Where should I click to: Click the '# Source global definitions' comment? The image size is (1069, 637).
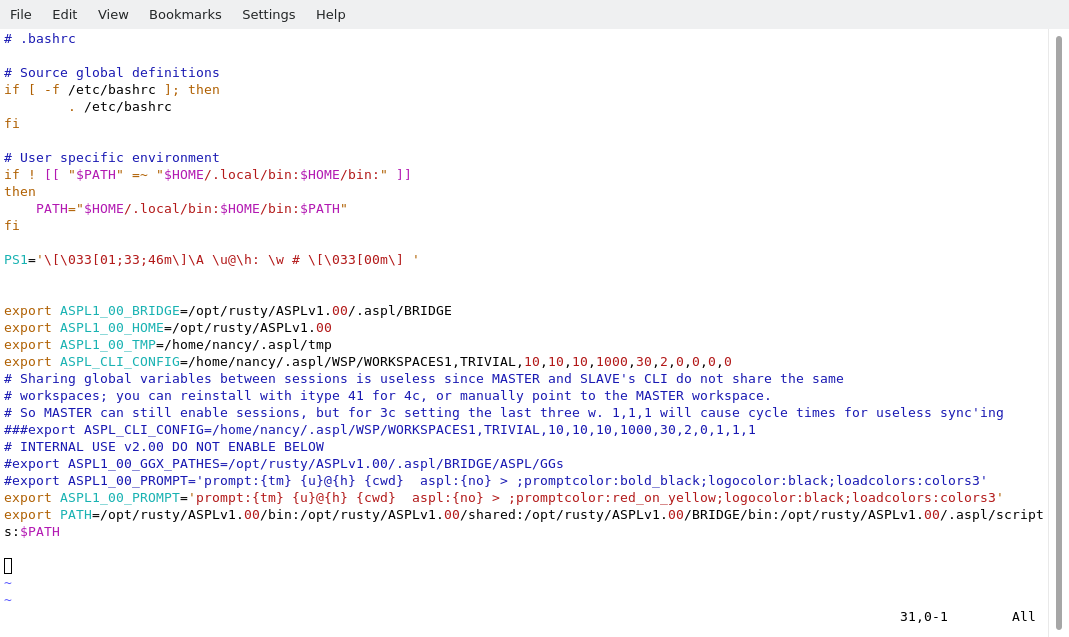coord(112,73)
